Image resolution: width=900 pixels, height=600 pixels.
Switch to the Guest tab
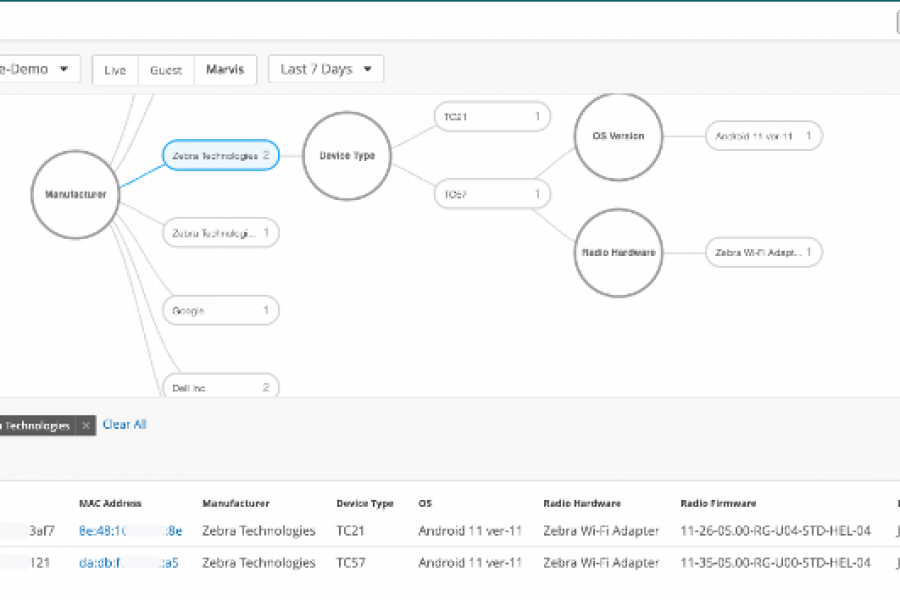(166, 70)
